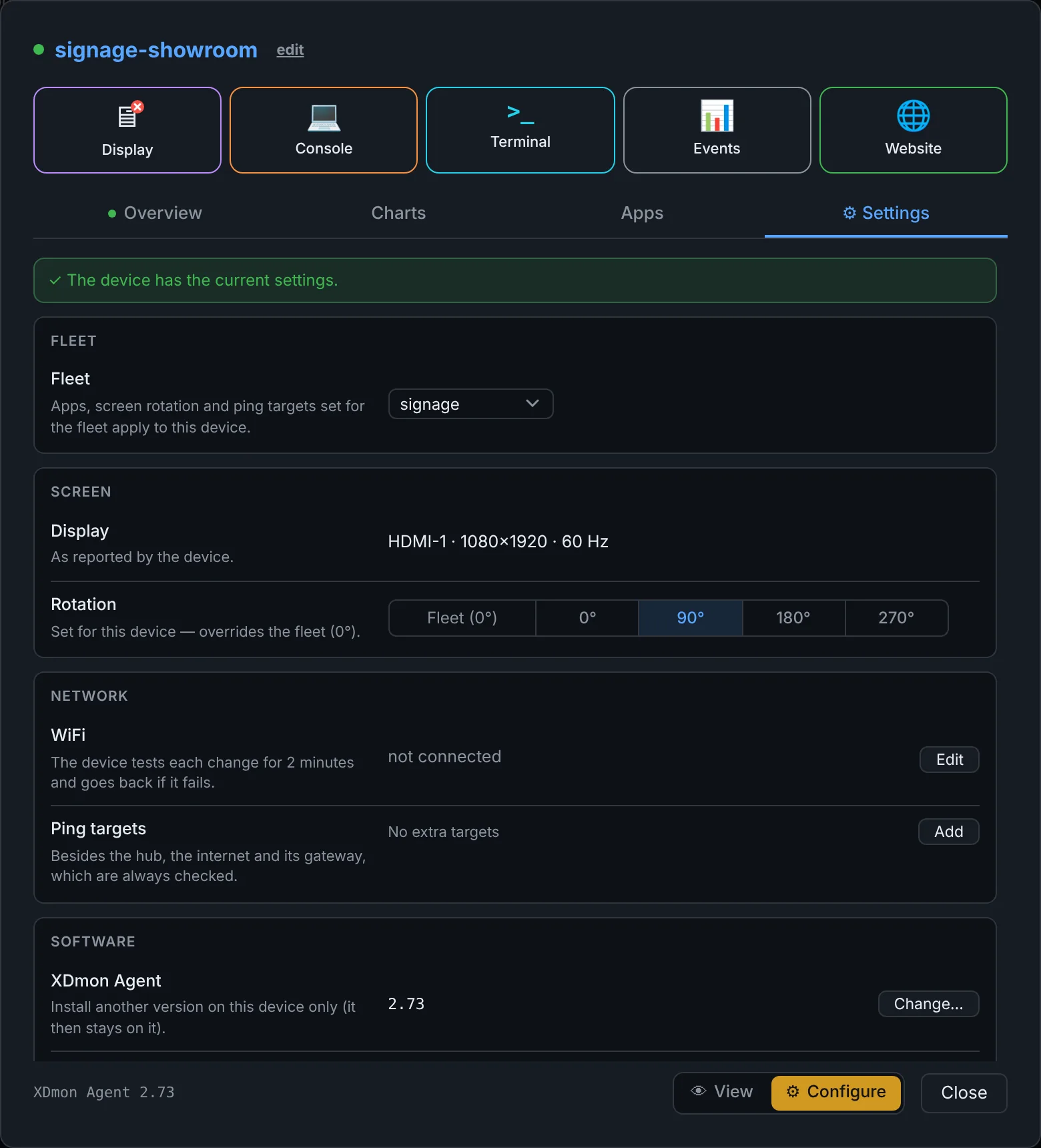Select Fleet (0°) rotation option
Screen dimensions: 1041x1148
pos(462,618)
